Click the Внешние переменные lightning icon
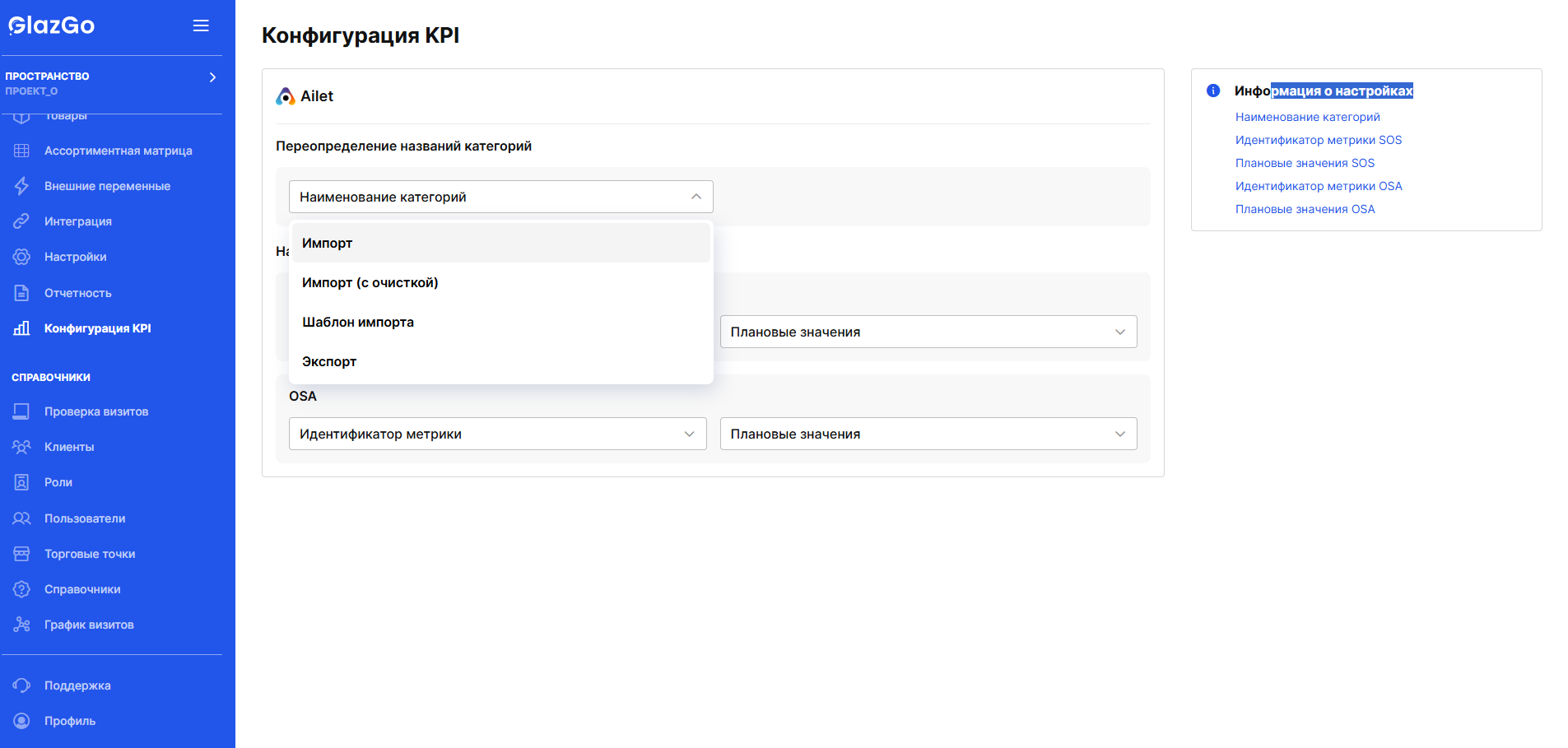1568x748 pixels. click(x=21, y=186)
